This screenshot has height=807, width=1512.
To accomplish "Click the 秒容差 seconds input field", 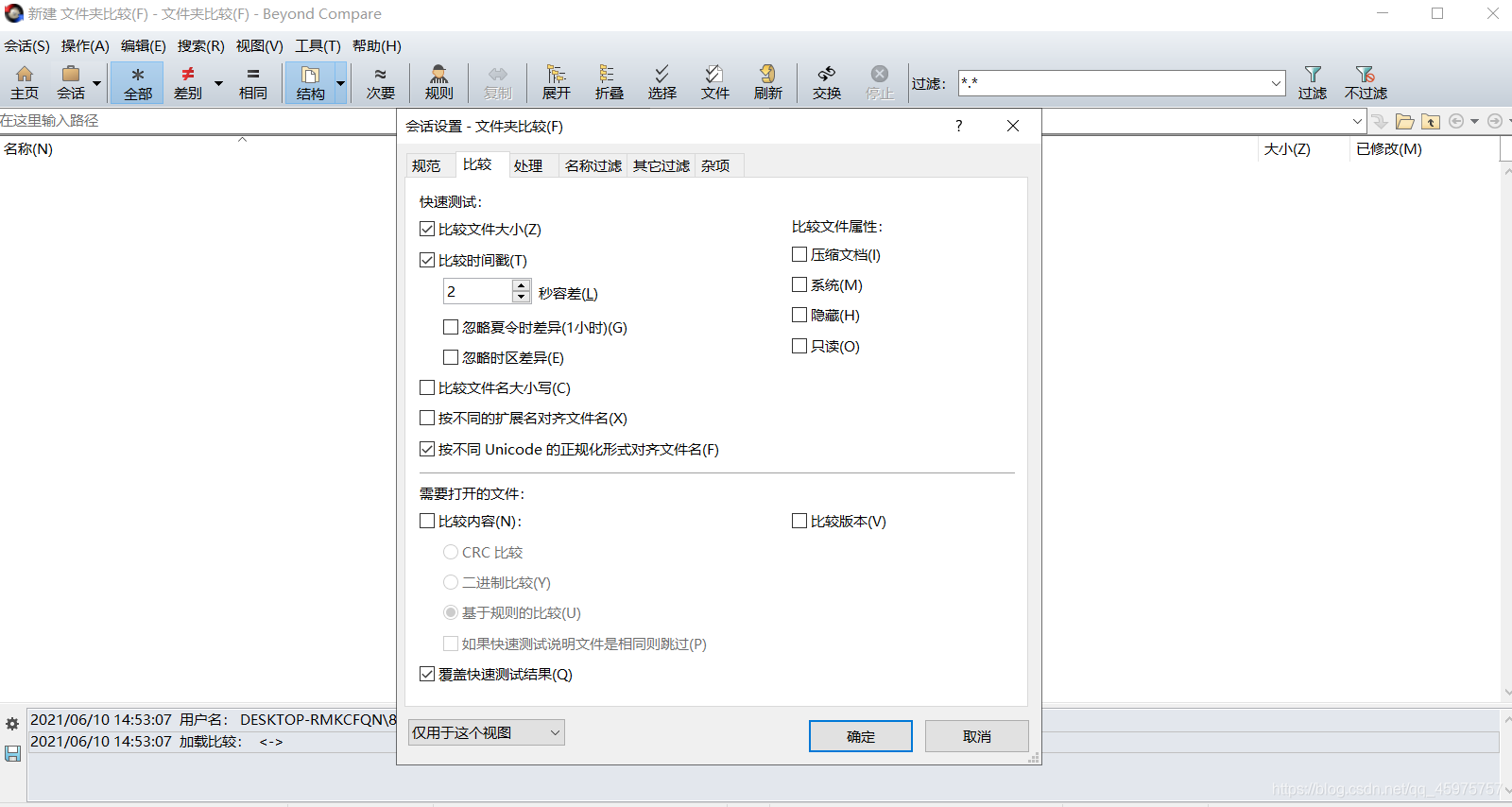I will tap(478, 291).
